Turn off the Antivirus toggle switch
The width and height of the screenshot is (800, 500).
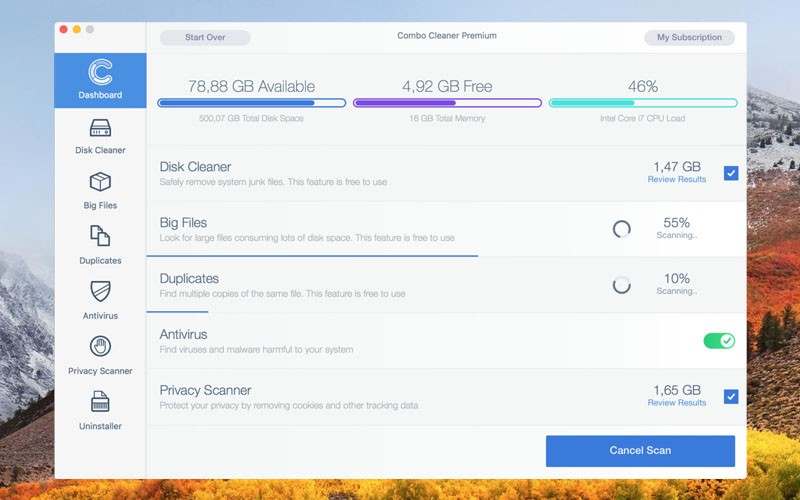point(719,340)
